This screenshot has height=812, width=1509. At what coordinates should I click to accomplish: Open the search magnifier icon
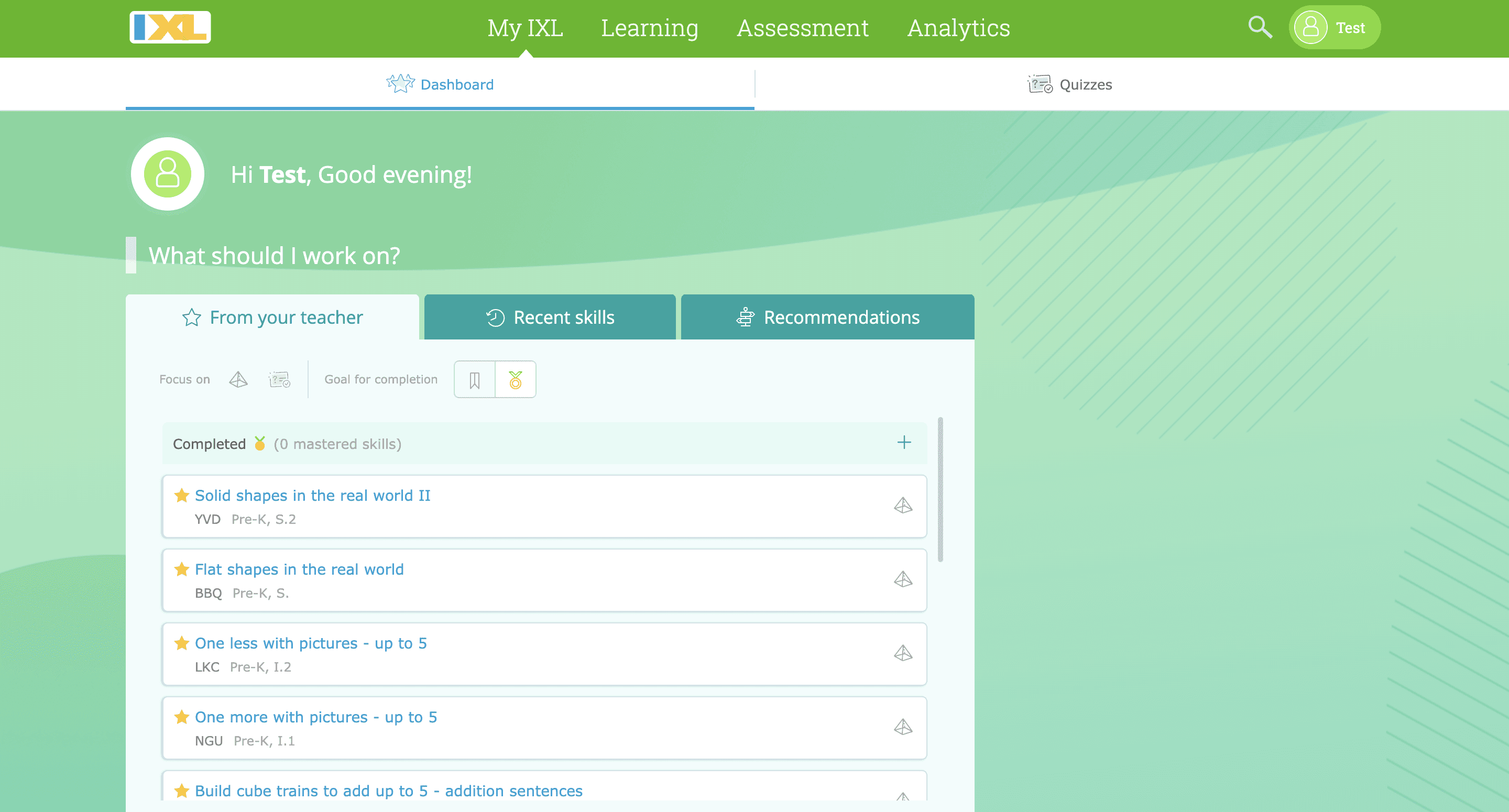click(x=1260, y=28)
